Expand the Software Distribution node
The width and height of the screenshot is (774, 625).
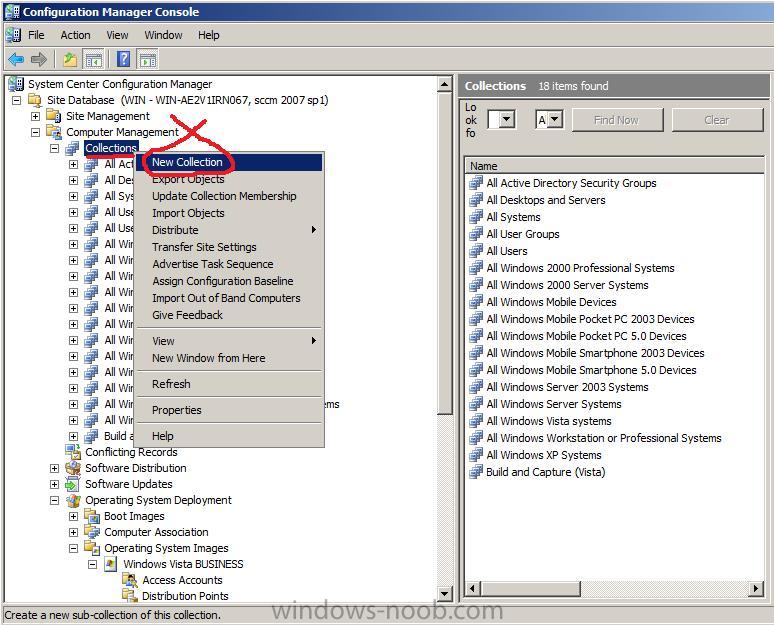[x=55, y=468]
